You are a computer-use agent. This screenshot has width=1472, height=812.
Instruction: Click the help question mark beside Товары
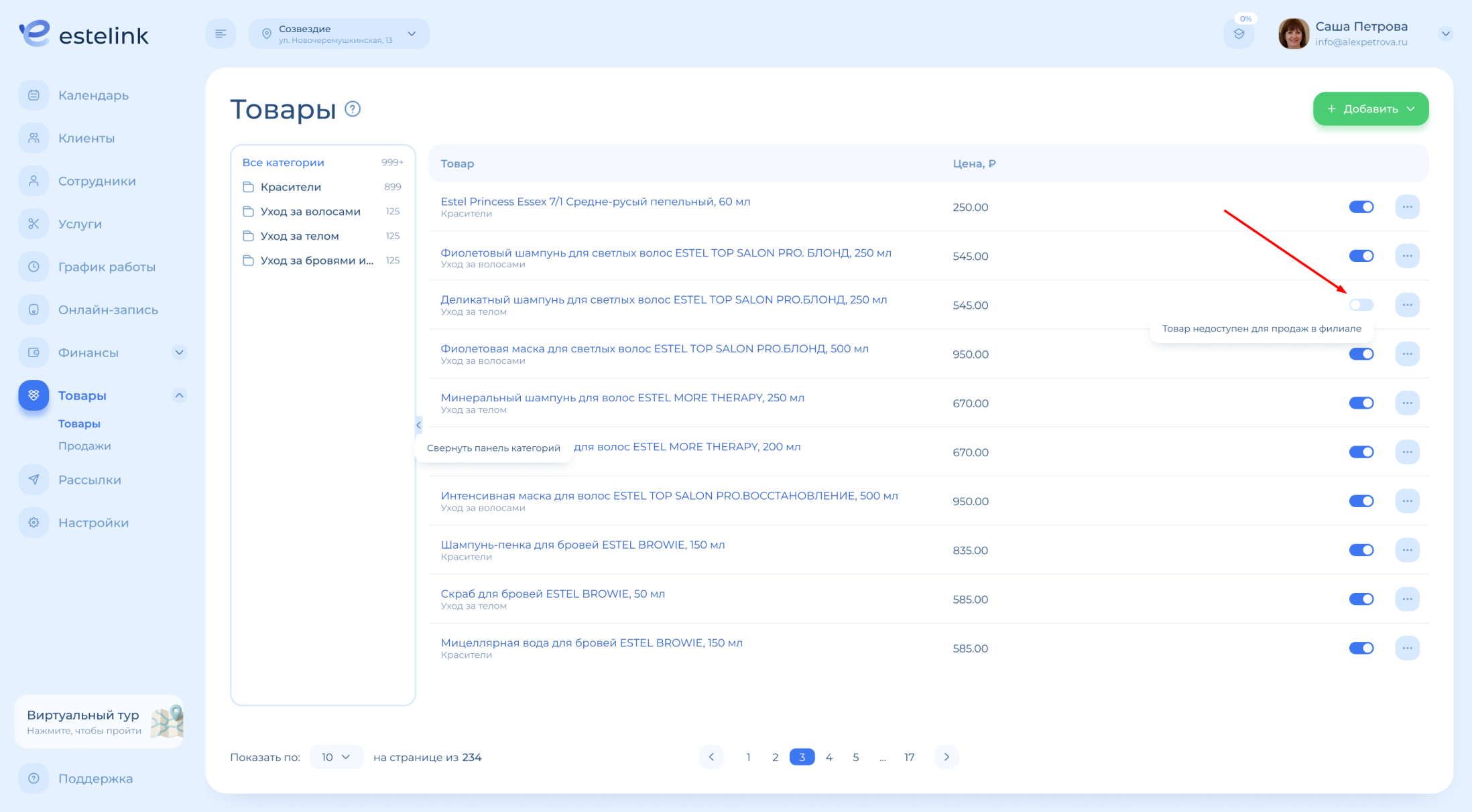353,109
